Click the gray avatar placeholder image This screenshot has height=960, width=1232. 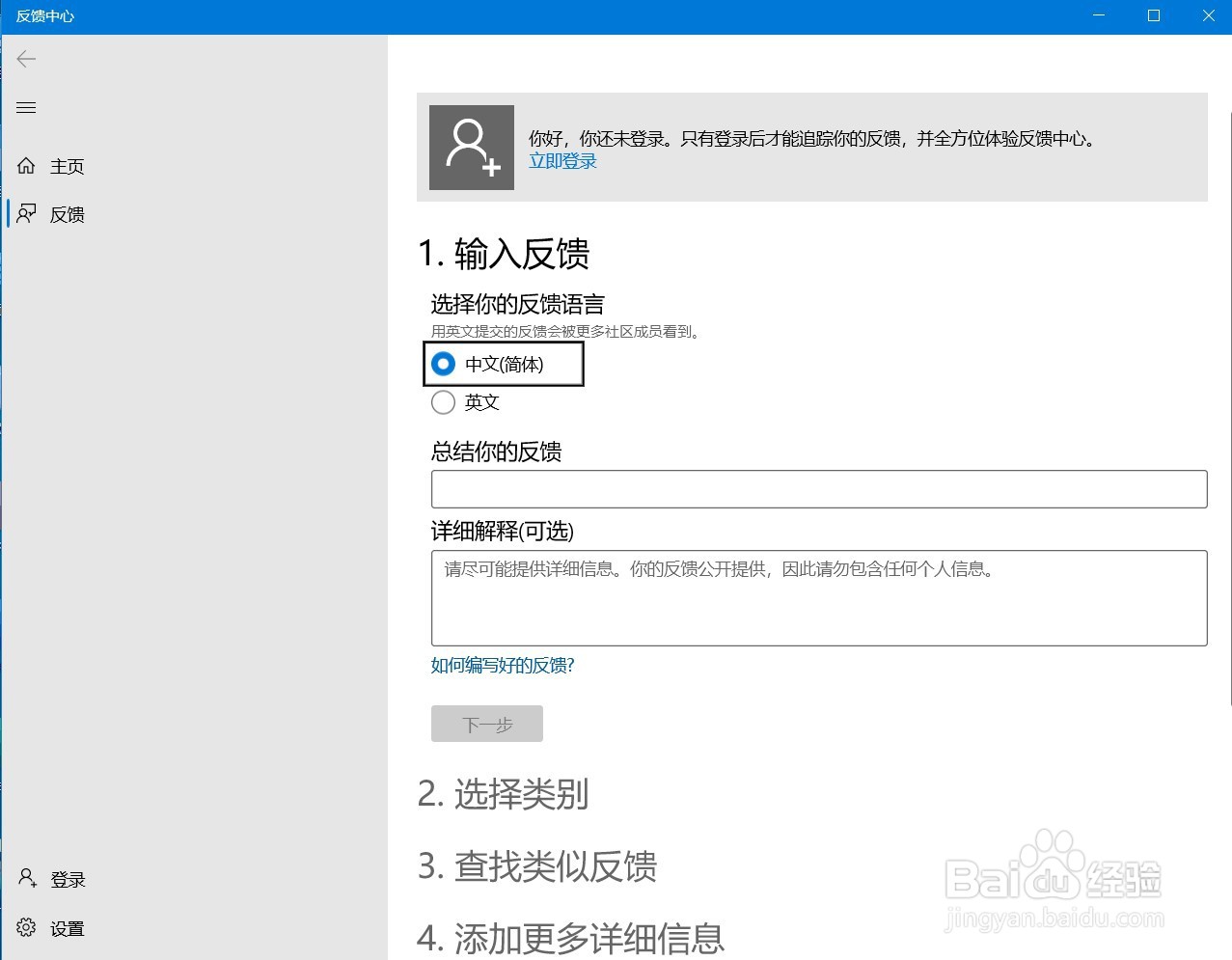471,147
